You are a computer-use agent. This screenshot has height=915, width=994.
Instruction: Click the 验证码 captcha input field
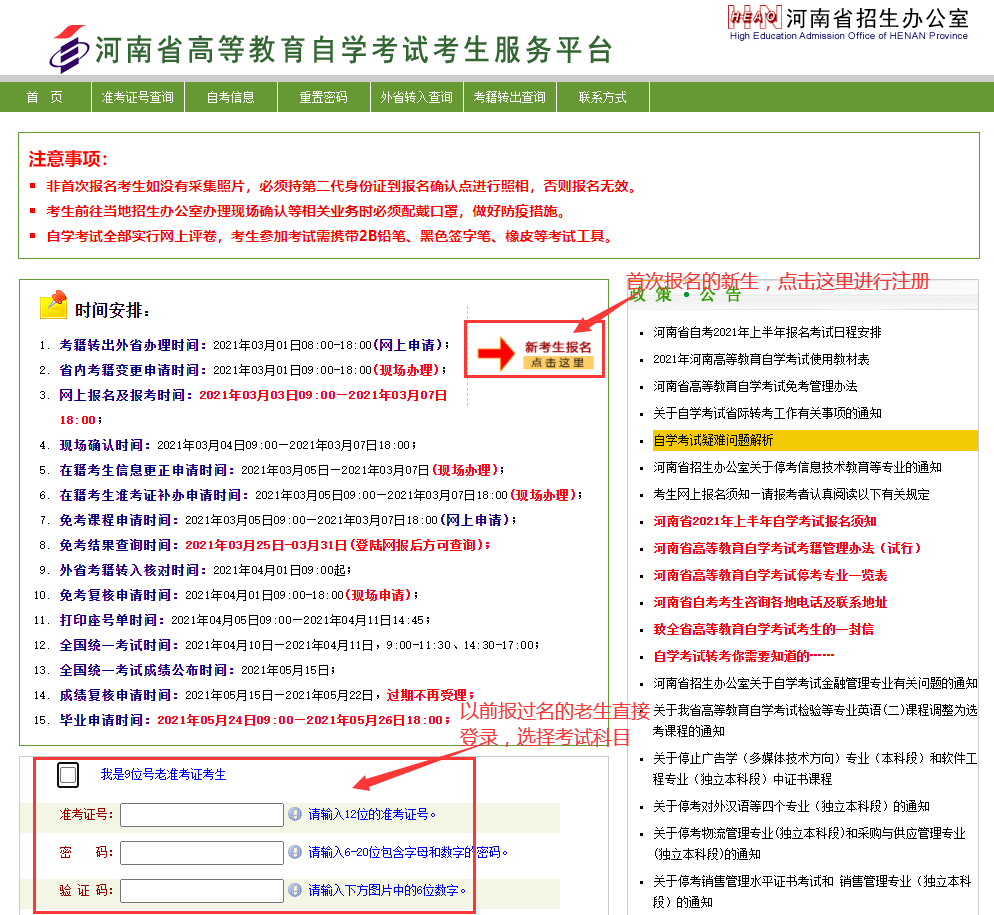pos(202,891)
